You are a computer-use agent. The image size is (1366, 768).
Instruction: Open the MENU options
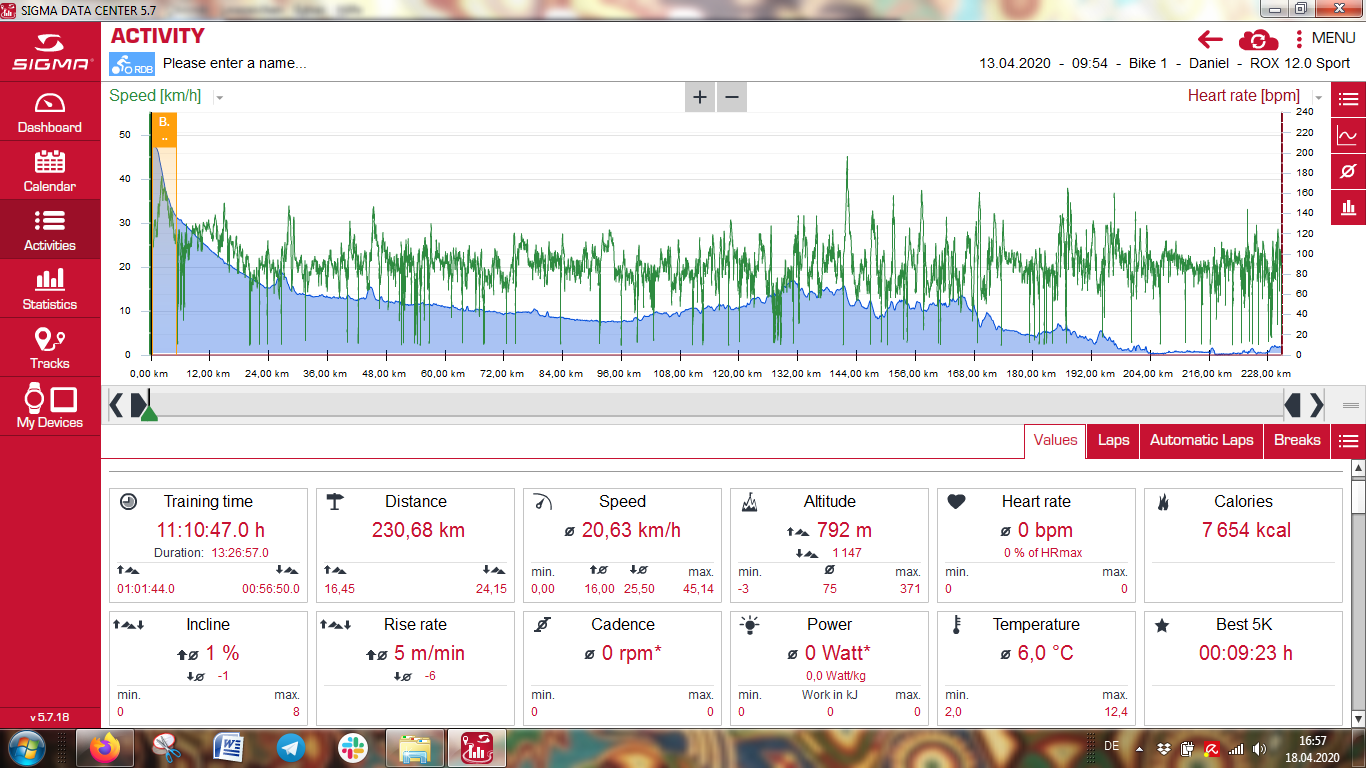(x=1325, y=39)
